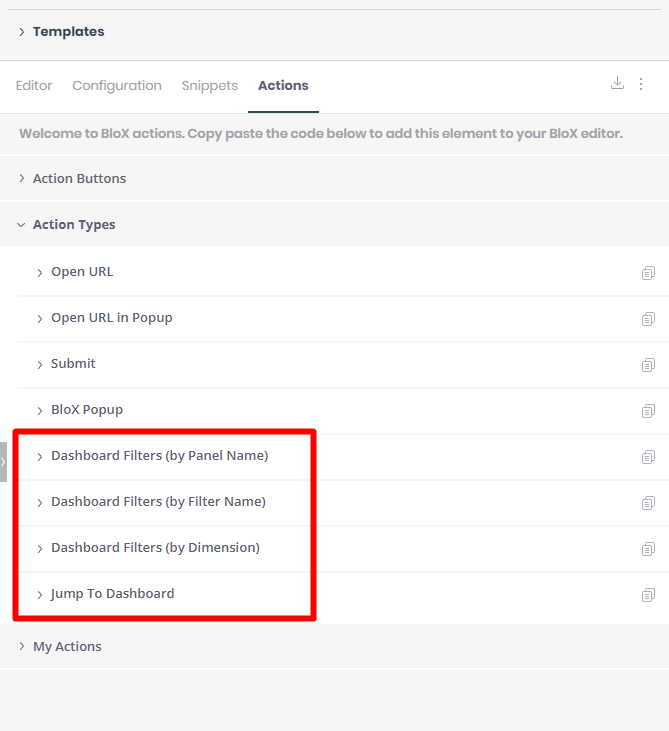This screenshot has width=669, height=731.
Task: Copy the Jump To Dashboard code
Action: [x=648, y=595]
